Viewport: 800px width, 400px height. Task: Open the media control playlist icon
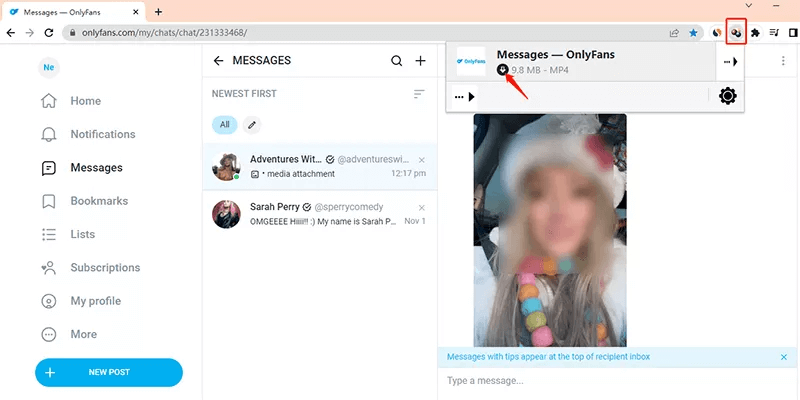[774, 33]
